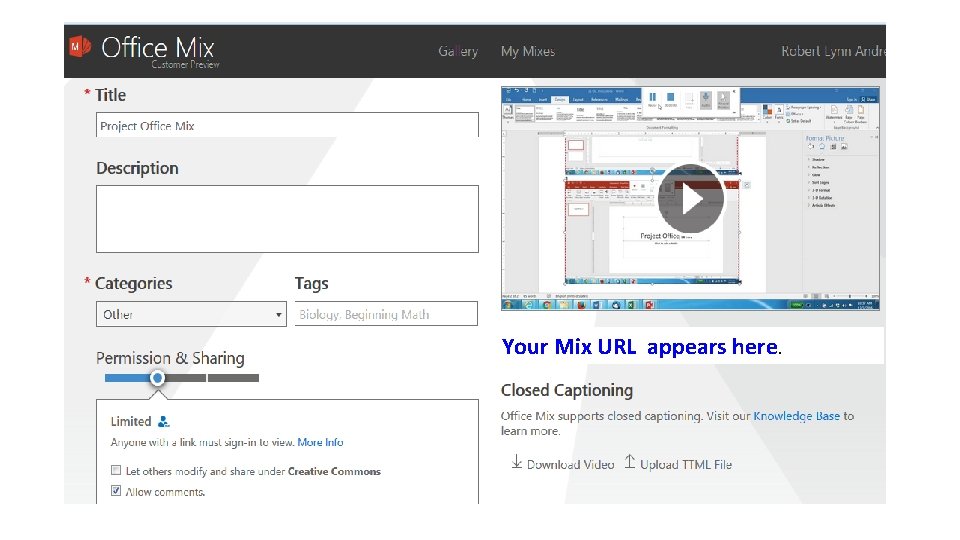Image resolution: width=960 pixels, height=540 pixels.
Task: Click the Office Mix logo icon
Action: click(x=80, y=47)
